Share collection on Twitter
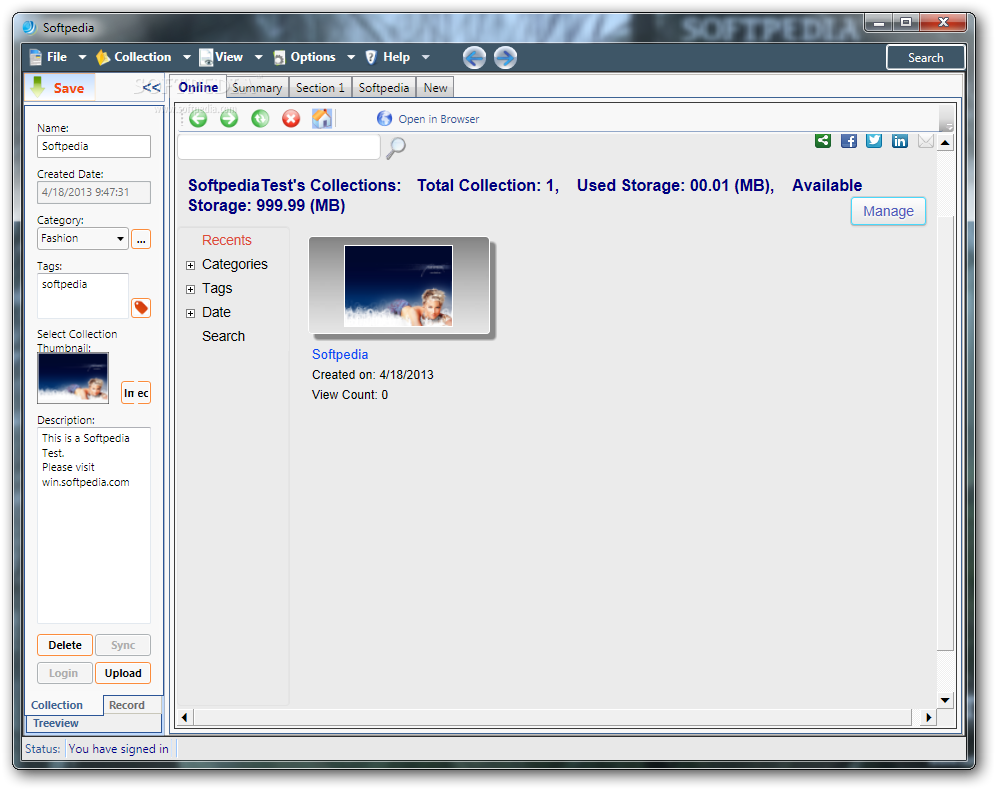 (874, 141)
